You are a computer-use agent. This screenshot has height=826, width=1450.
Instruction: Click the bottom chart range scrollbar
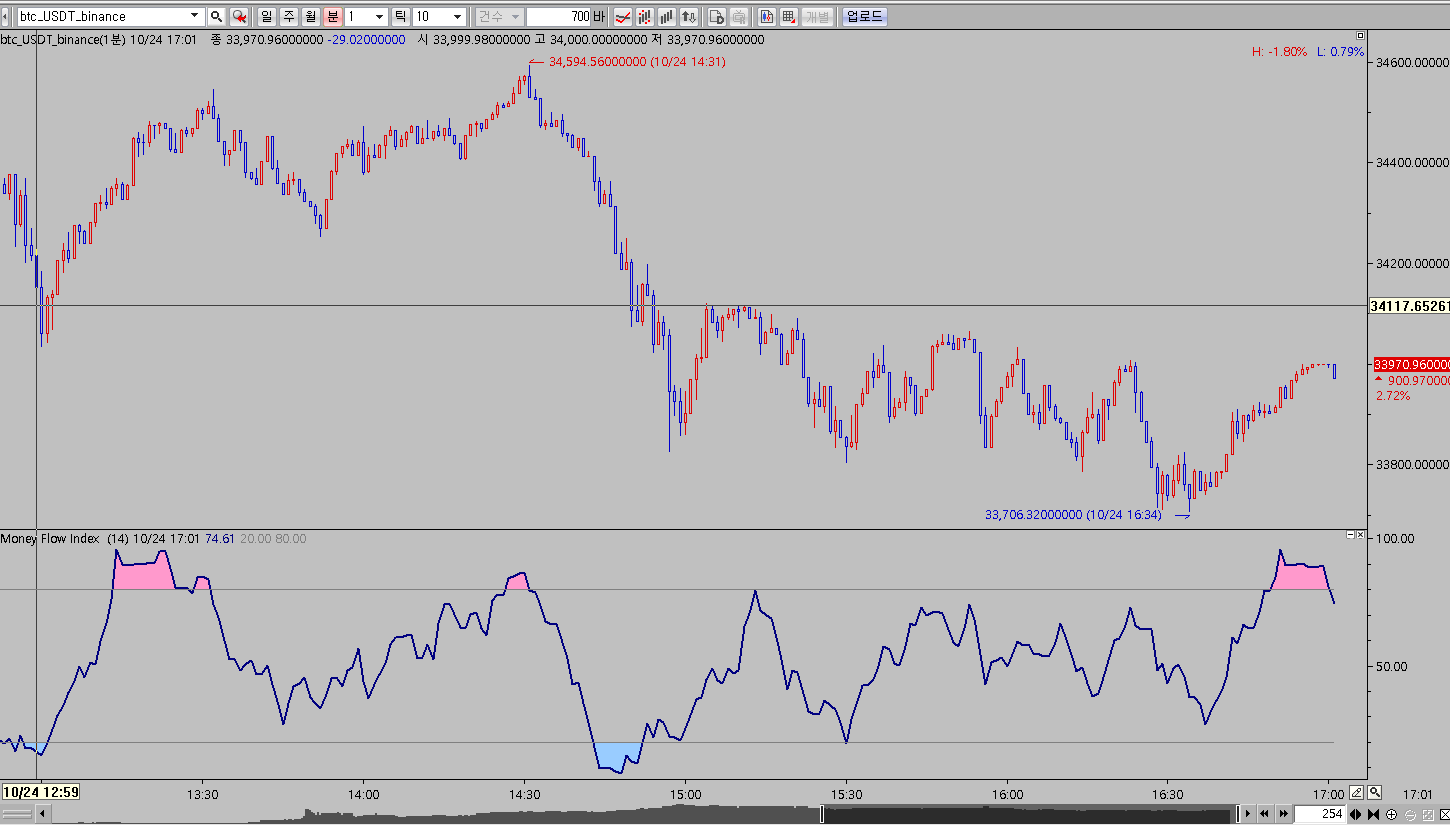coord(640,814)
